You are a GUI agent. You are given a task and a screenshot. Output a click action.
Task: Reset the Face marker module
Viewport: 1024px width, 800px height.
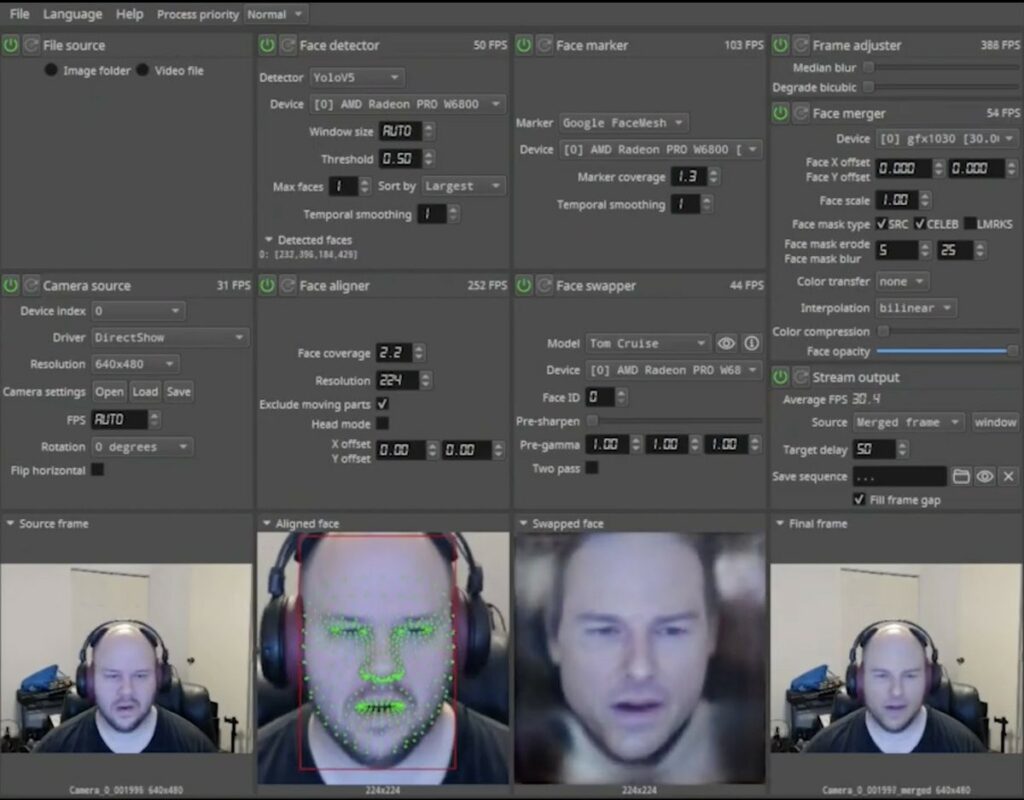pyautogui.click(x=544, y=45)
